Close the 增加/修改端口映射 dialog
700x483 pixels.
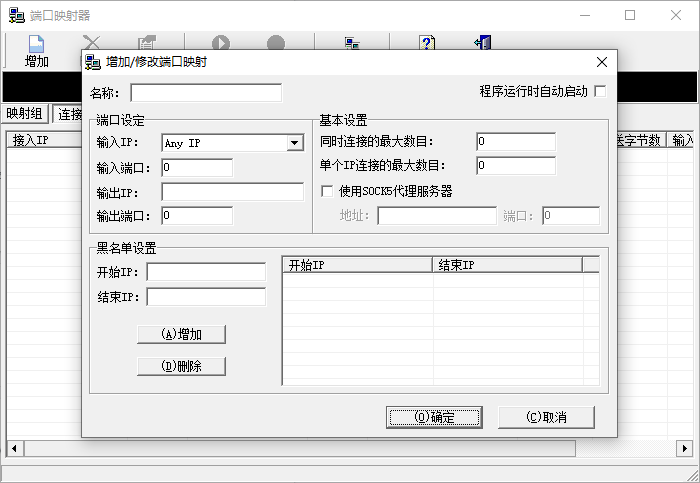coord(602,62)
